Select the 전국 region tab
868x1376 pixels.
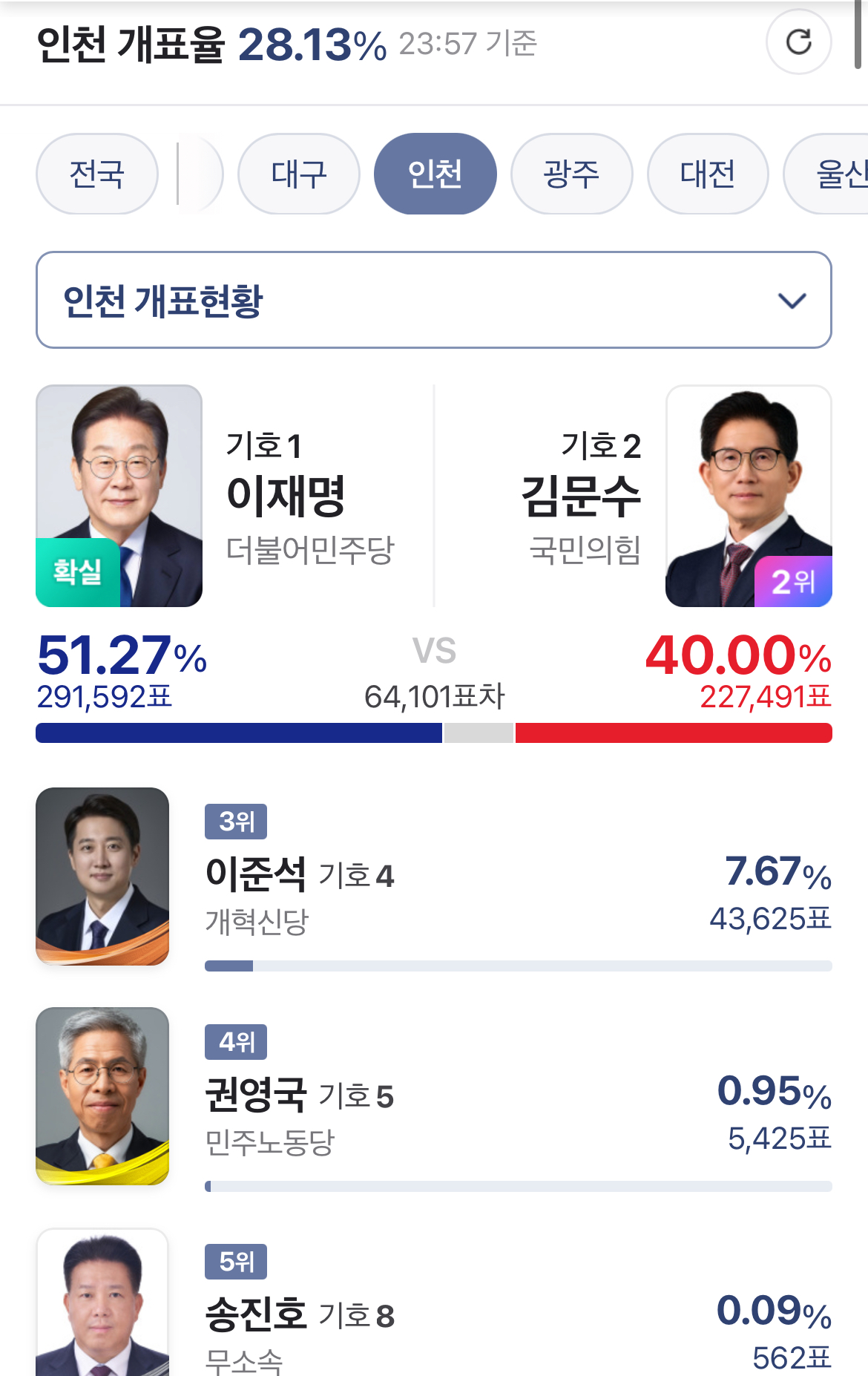click(97, 174)
